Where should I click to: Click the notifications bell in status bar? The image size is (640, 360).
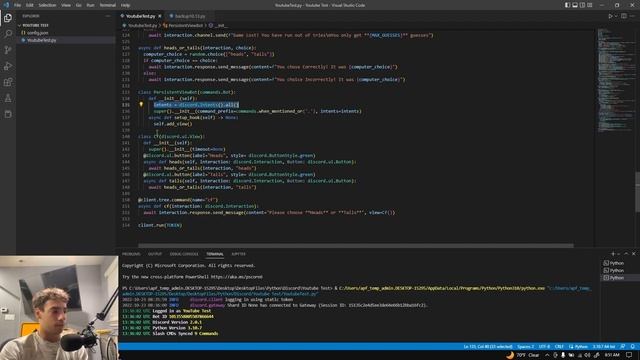[632, 347]
